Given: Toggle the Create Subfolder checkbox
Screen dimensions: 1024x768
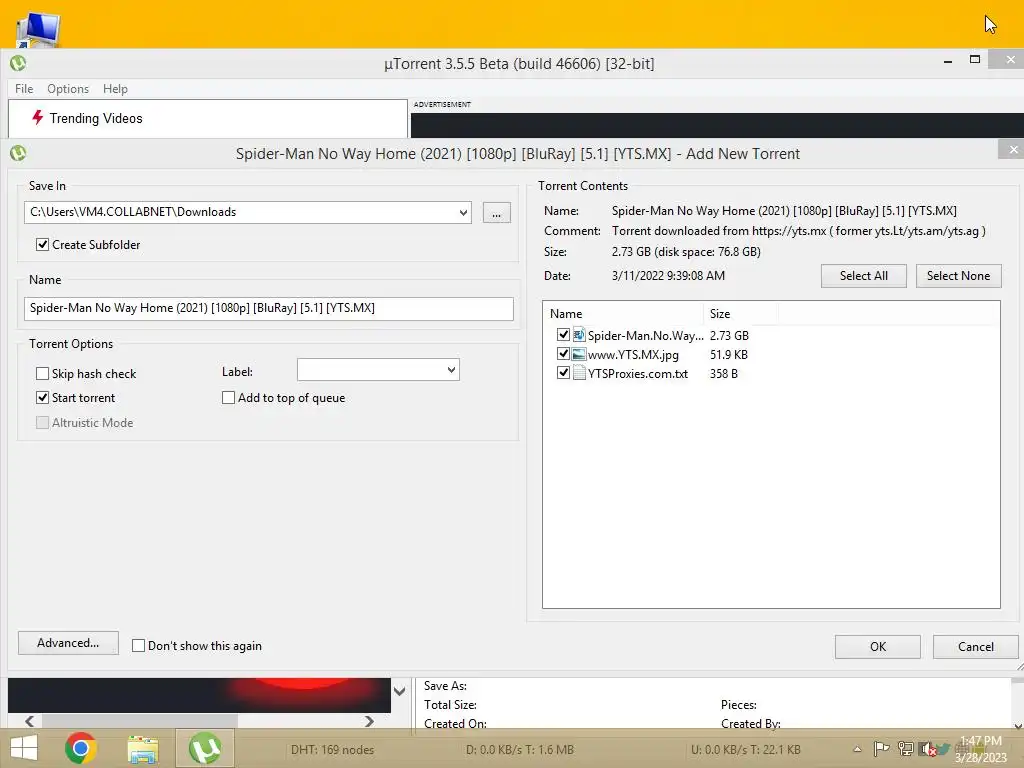Looking at the screenshot, I should click(42, 245).
